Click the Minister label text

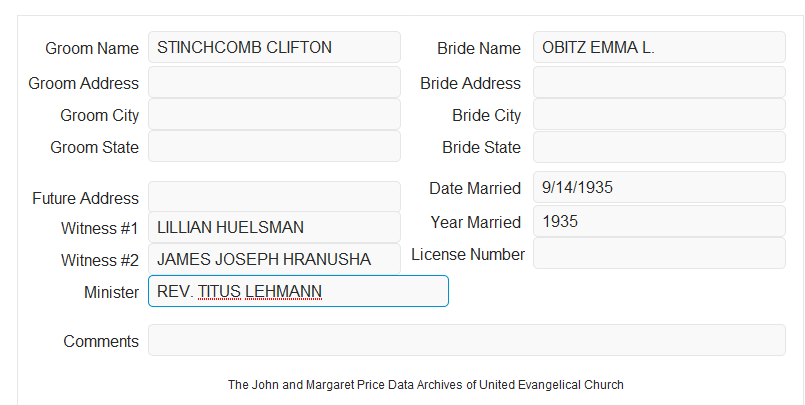point(111,292)
